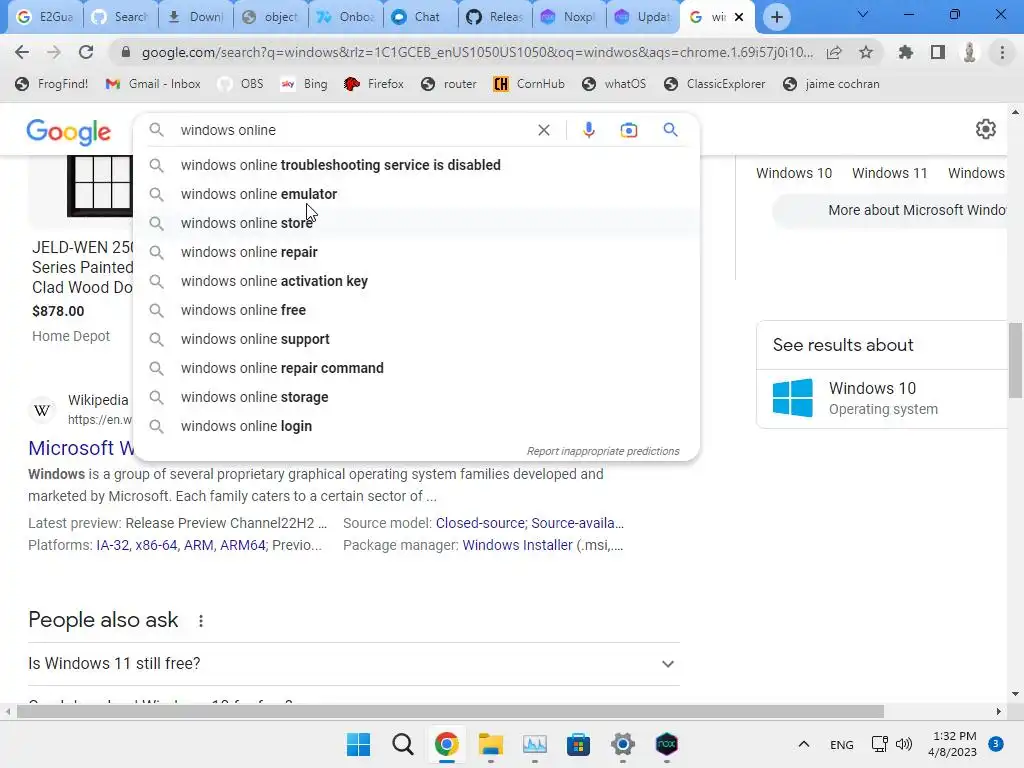Open the Windows Start button
Viewport: 1024px width, 768px height.
(359, 744)
